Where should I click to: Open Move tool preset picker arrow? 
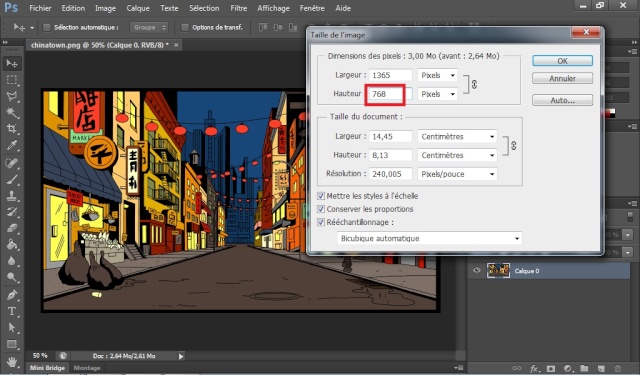coord(32,28)
